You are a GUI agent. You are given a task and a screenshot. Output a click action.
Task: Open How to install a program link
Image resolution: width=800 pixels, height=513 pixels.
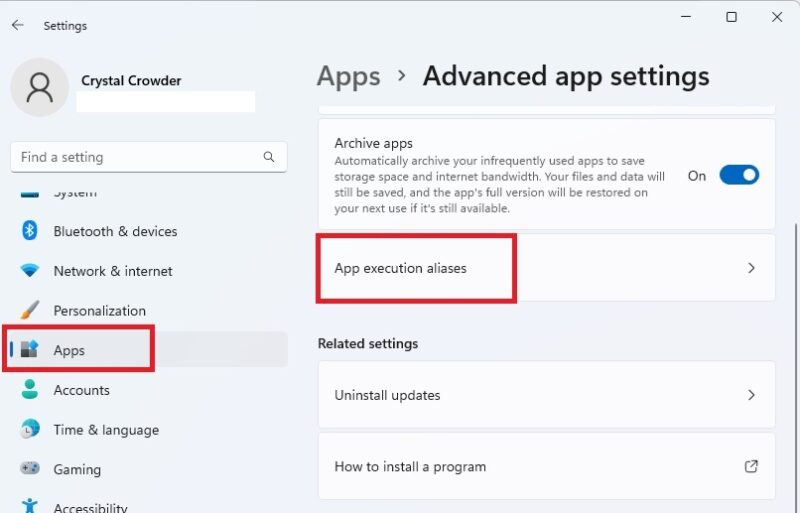pyautogui.click(x=410, y=466)
